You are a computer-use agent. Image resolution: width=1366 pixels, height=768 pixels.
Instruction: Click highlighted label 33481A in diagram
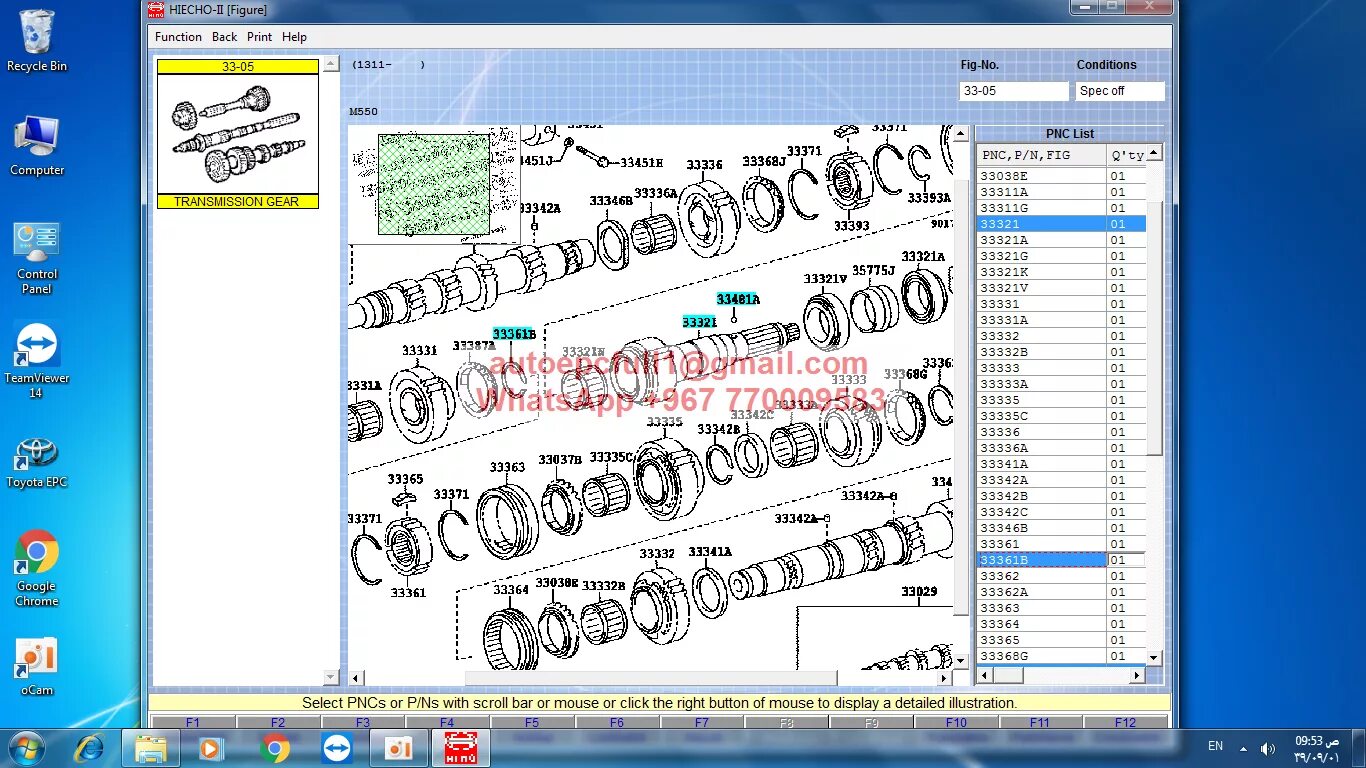(x=737, y=299)
